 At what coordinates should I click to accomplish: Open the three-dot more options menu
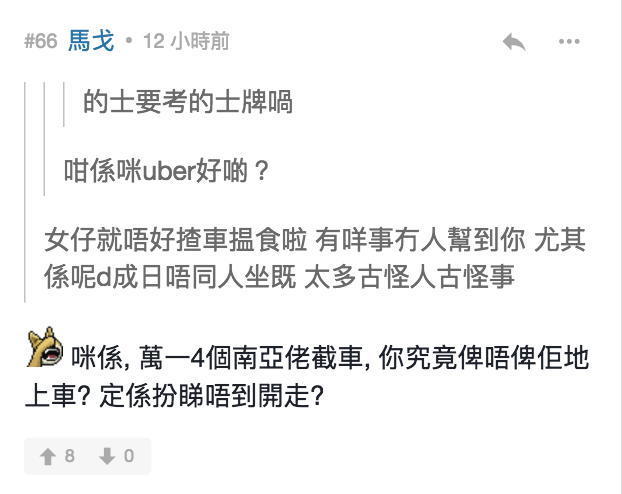pyautogui.click(x=569, y=42)
